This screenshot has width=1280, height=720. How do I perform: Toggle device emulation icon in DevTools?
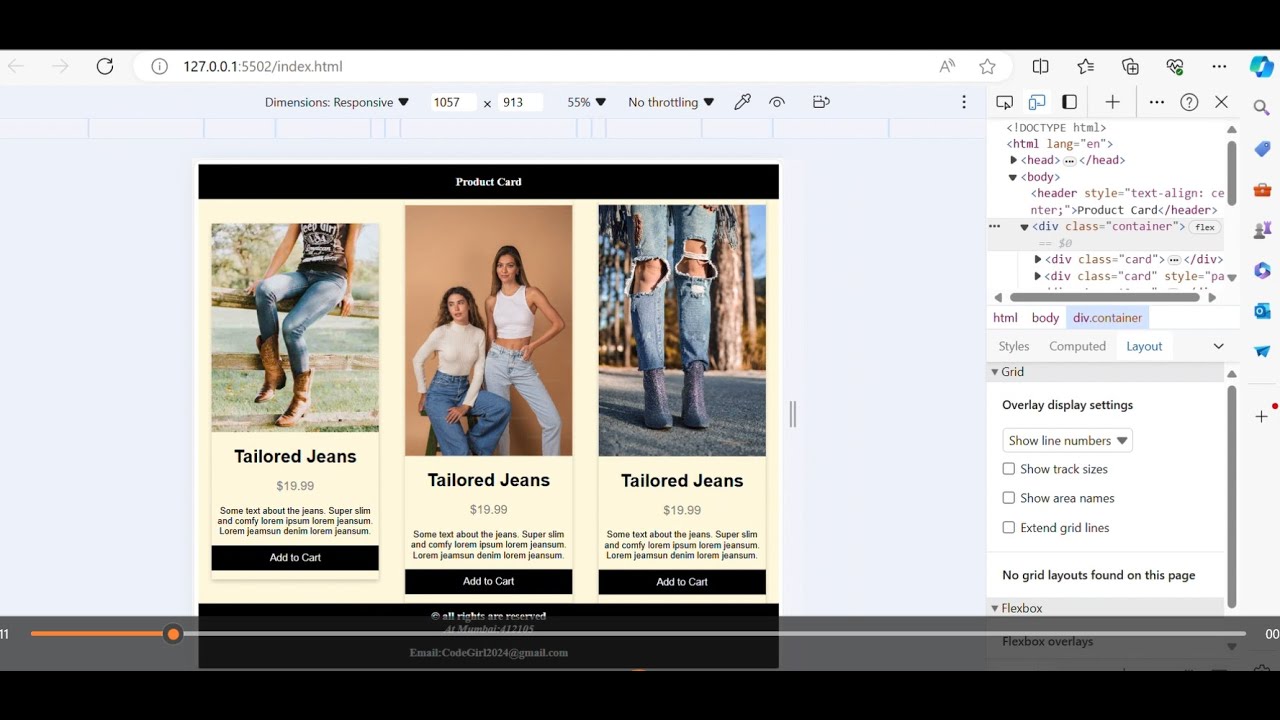point(1037,102)
